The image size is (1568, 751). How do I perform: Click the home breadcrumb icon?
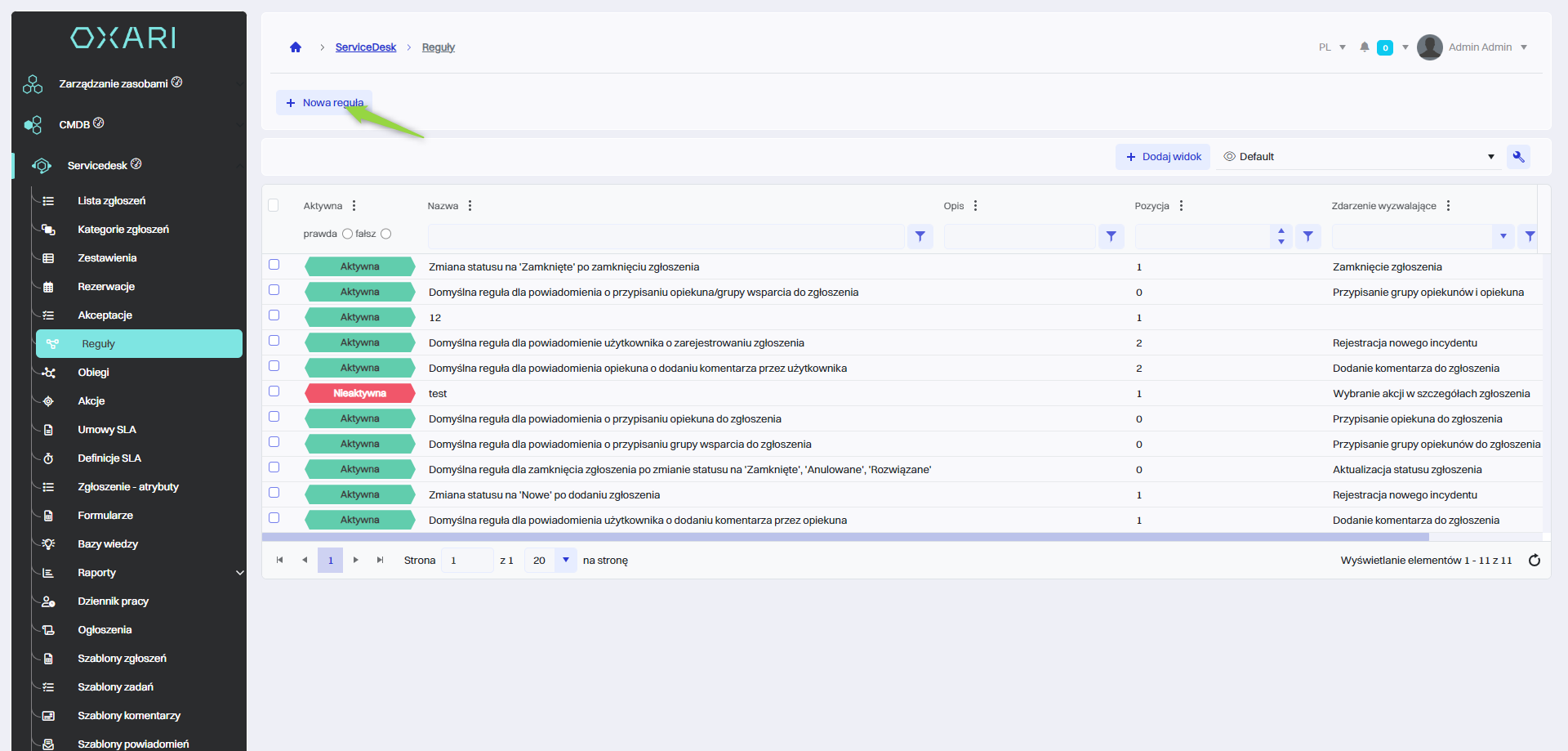coord(296,47)
